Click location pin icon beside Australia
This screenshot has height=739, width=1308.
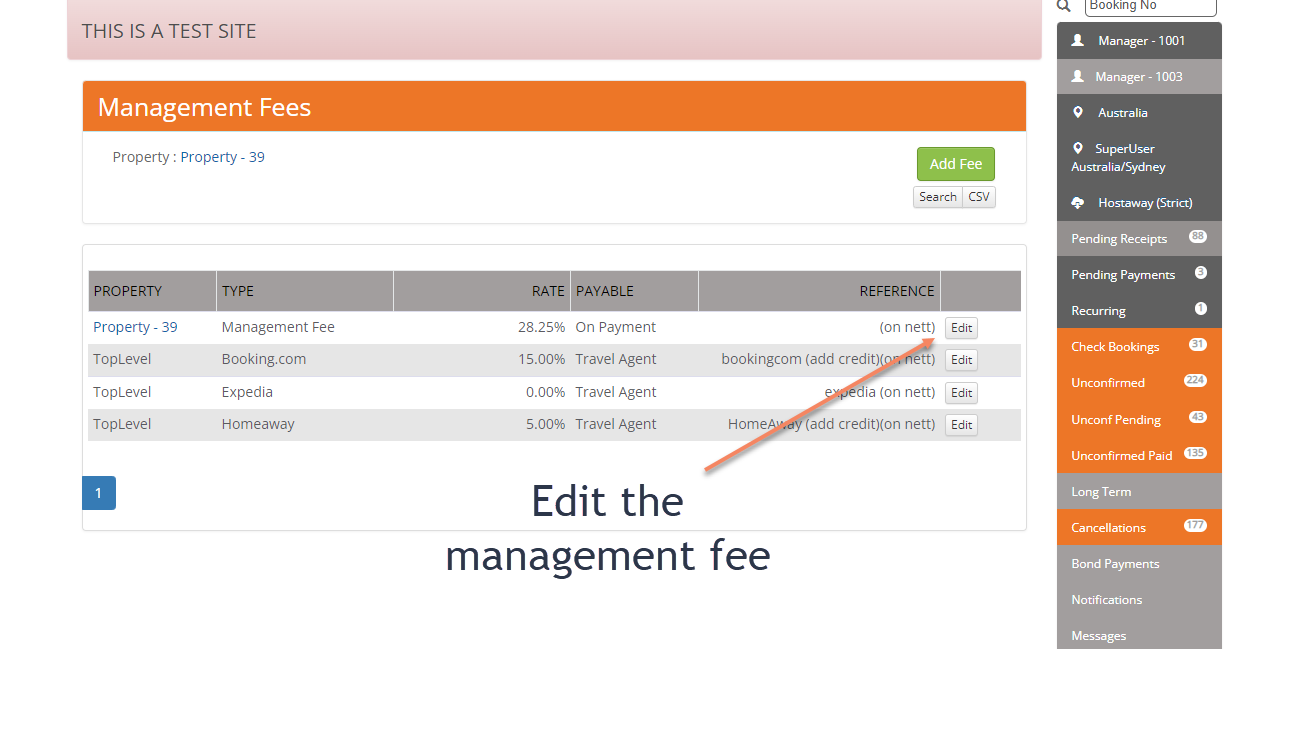tap(1077, 113)
